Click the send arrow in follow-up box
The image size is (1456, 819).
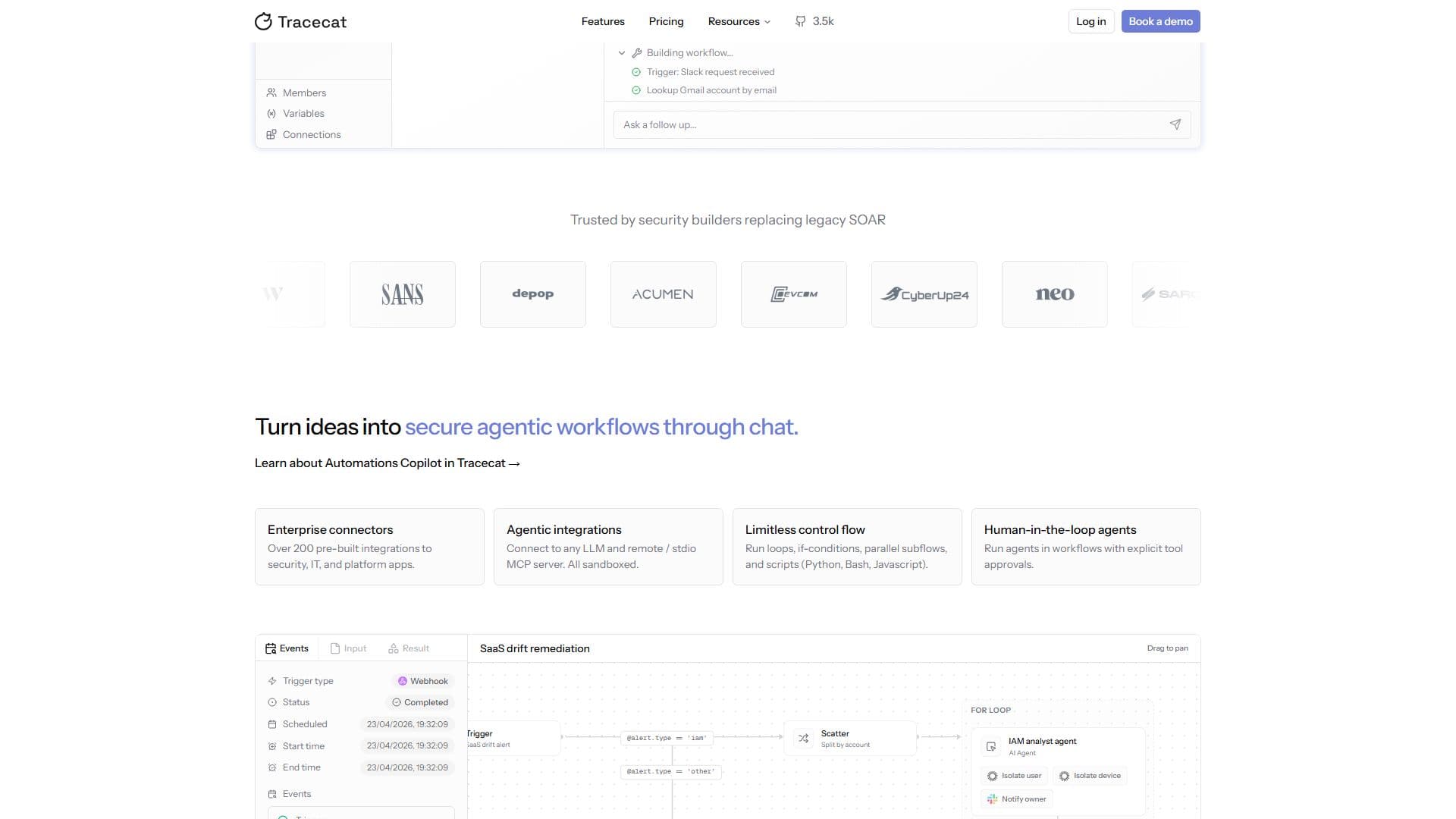tap(1175, 124)
